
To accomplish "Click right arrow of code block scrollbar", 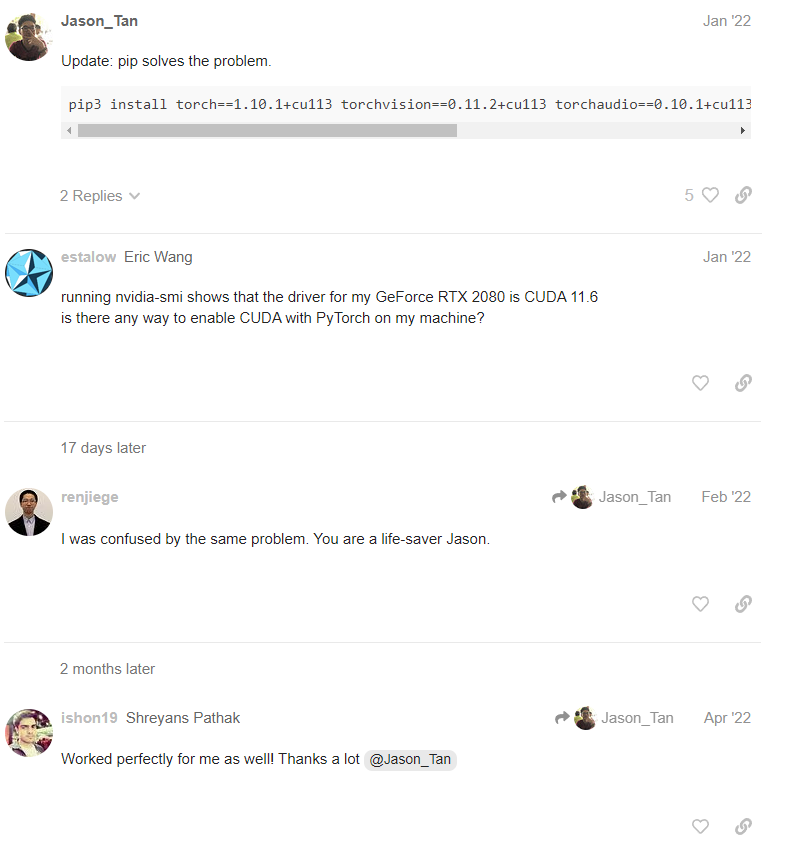I will 742,130.
